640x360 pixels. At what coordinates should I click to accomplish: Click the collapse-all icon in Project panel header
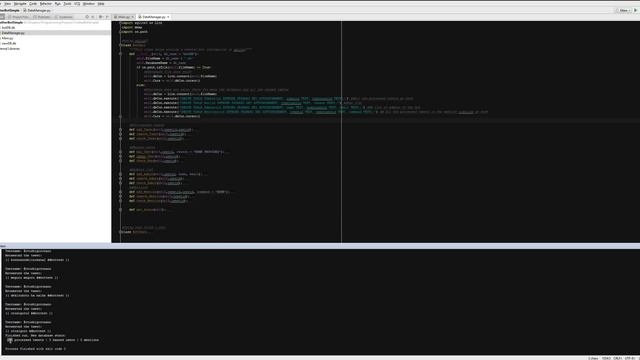[93, 17]
